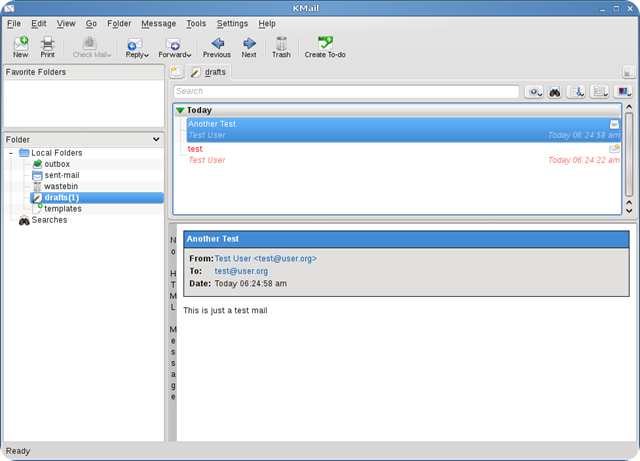Click the Another Test mail status icon
This screenshot has width=640, height=461.
coord(614,124)
